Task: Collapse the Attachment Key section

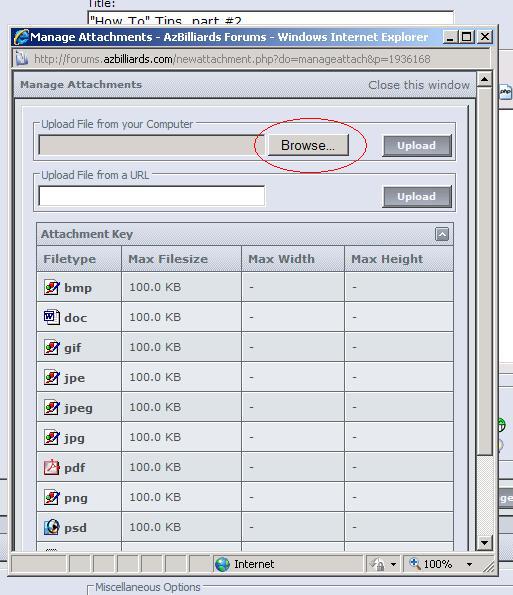Action: tap(442, 234)
